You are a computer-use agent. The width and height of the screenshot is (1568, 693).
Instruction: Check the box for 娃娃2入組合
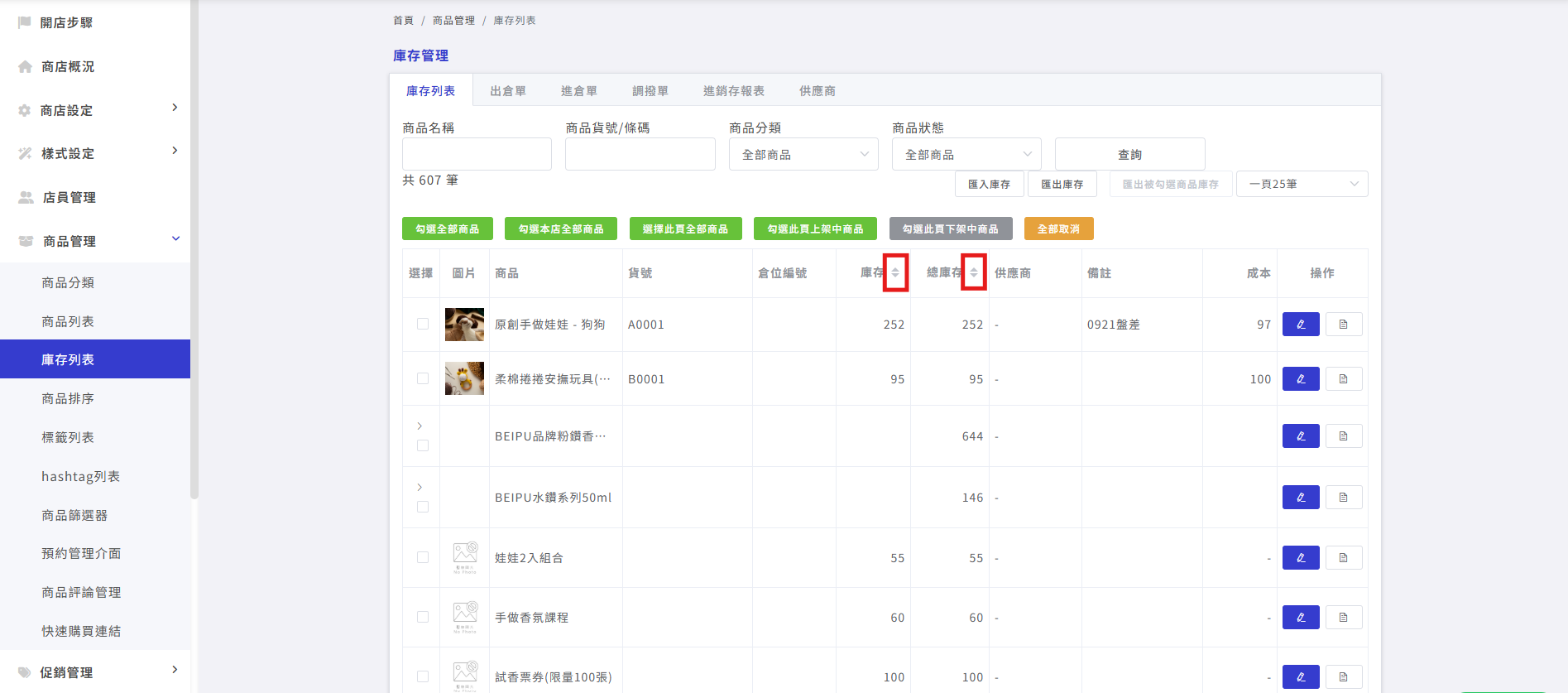pyautogui.click(x=423, y=557)
